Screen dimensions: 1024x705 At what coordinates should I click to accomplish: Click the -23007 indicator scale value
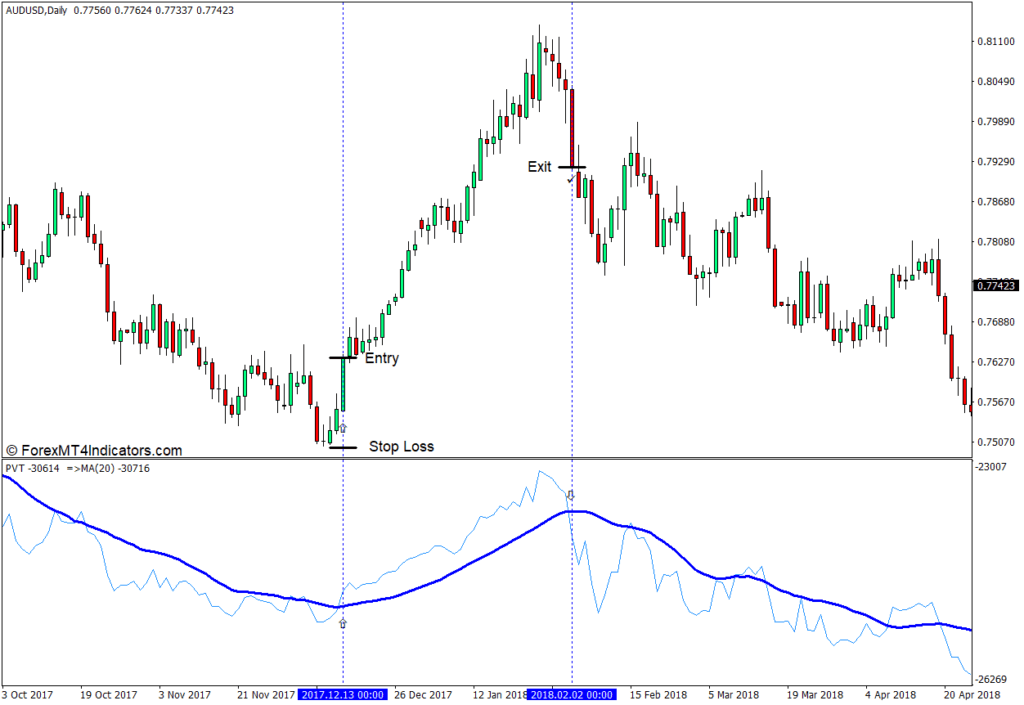[994, 466]
